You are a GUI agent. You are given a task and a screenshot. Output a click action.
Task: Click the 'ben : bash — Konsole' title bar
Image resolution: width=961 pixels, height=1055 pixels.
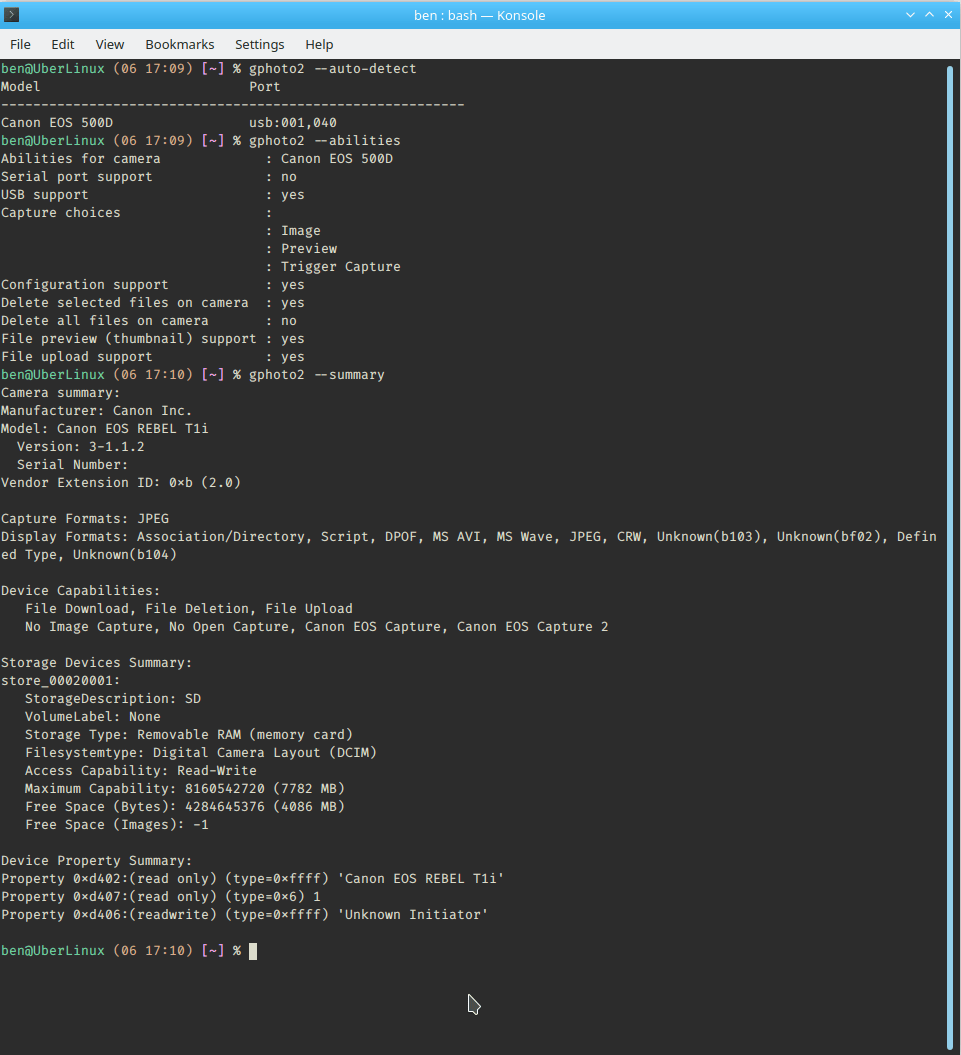coord(479,15)
